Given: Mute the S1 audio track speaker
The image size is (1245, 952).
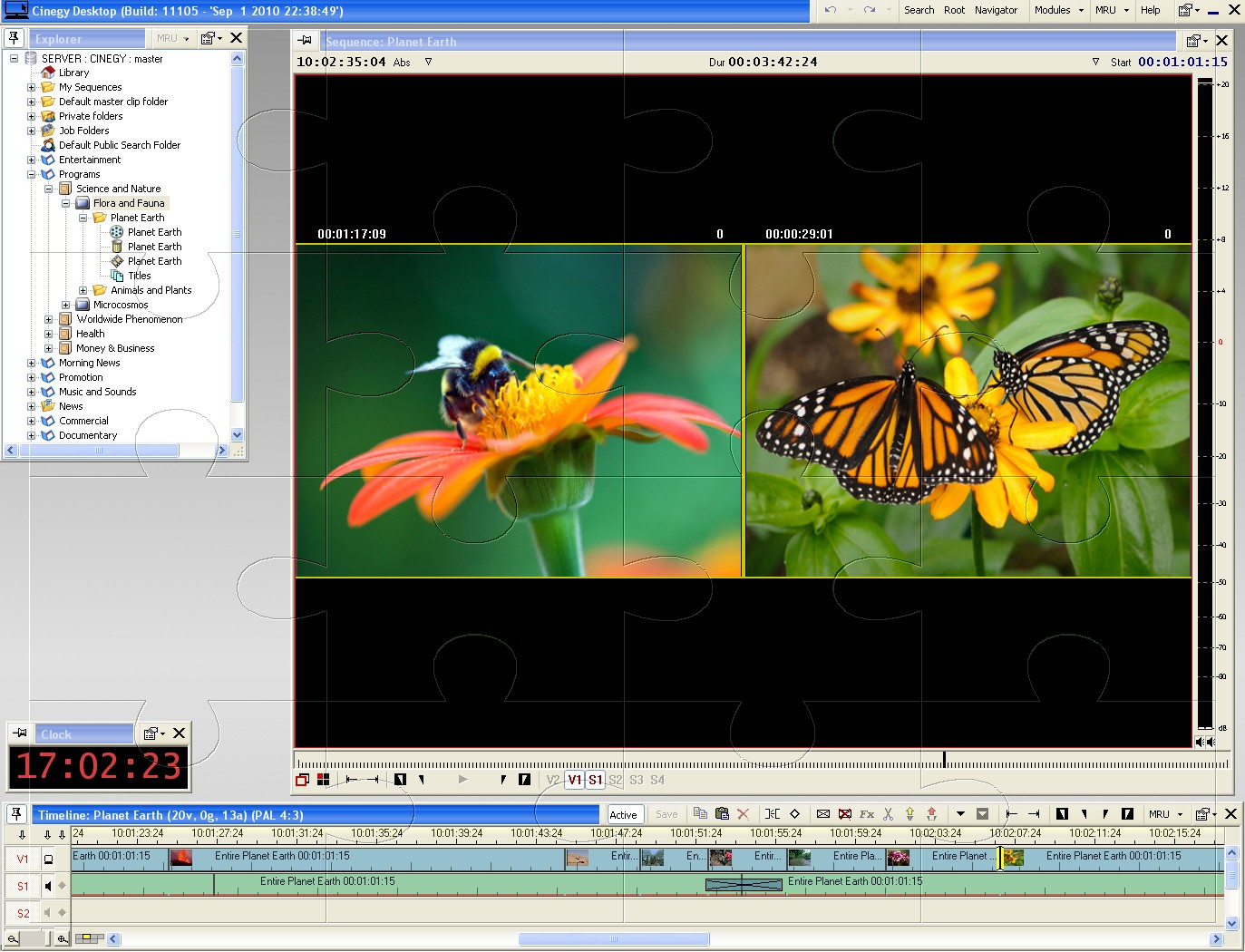Looking at the screenshot, I should (48, 886).
